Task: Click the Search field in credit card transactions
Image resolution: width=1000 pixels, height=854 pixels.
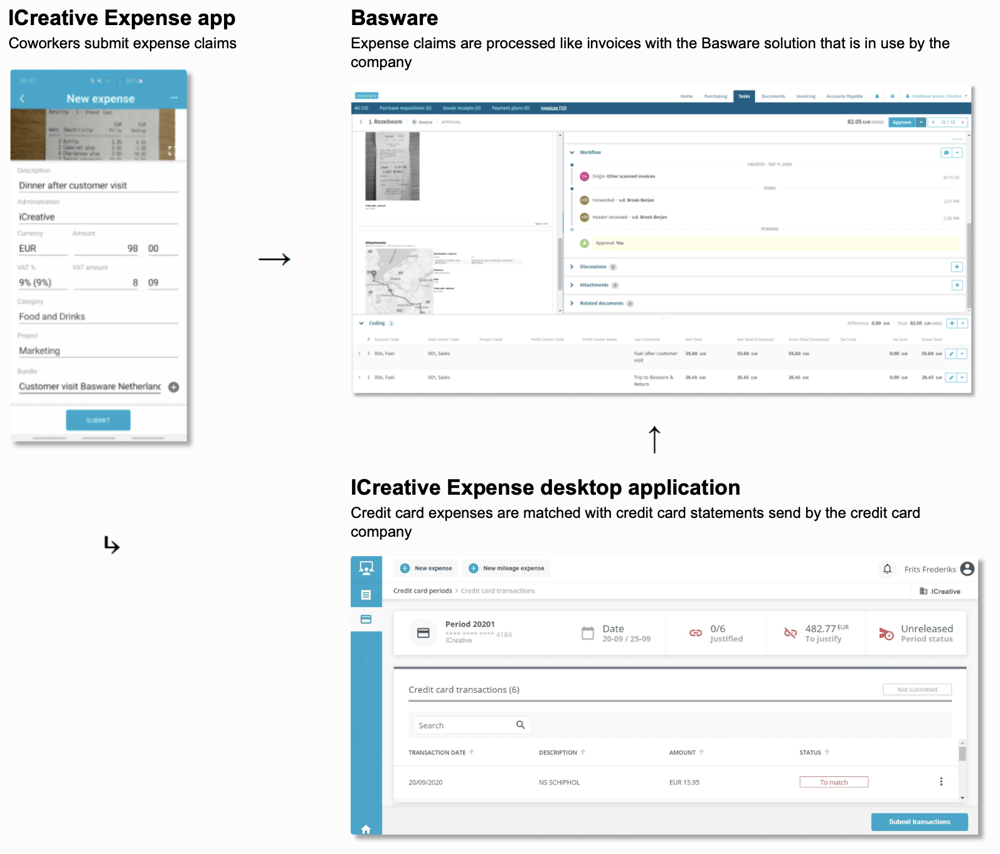Action: tap(471, 725)
